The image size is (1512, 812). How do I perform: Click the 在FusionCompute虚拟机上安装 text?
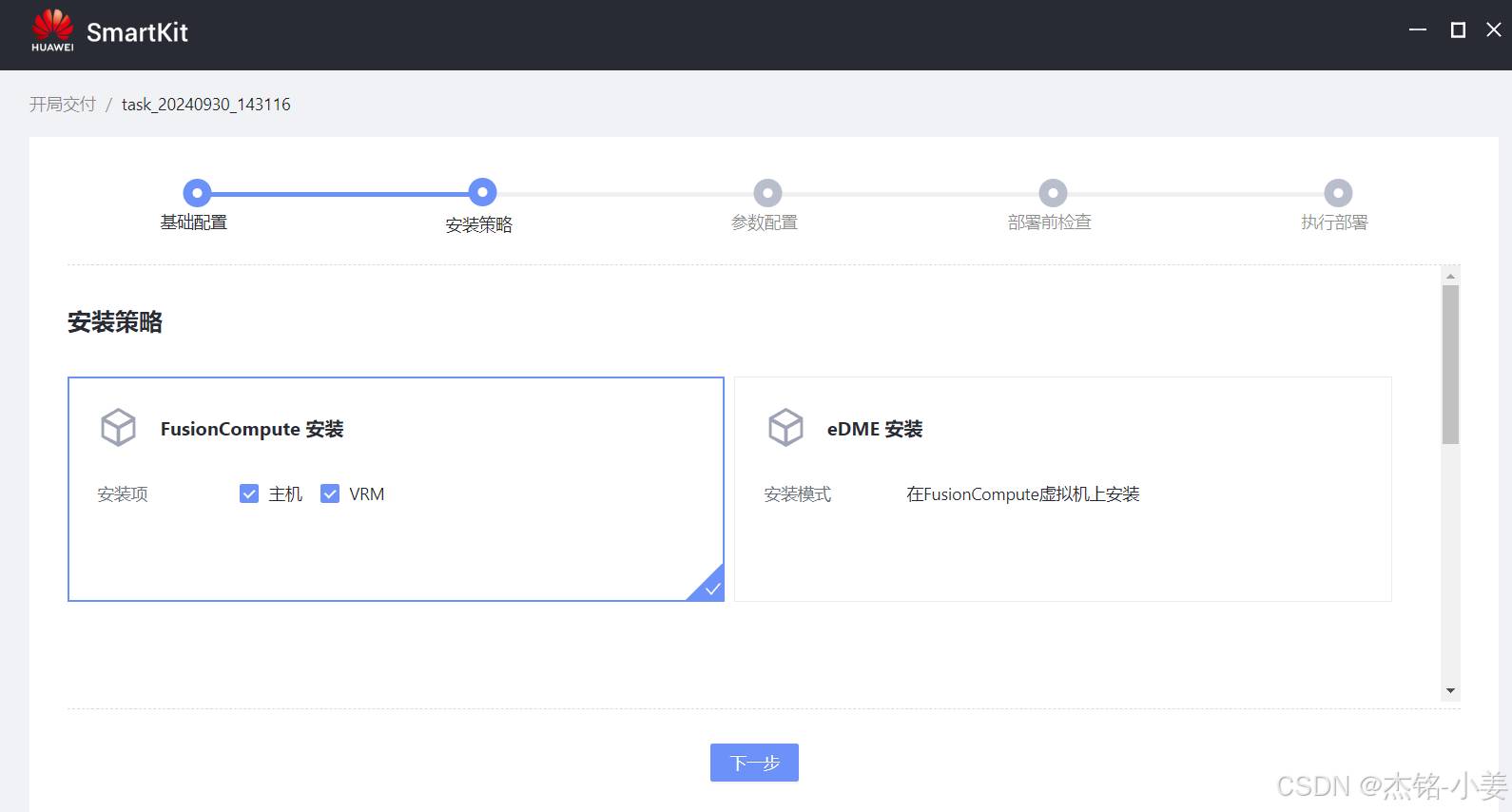tap(1023, 494)
